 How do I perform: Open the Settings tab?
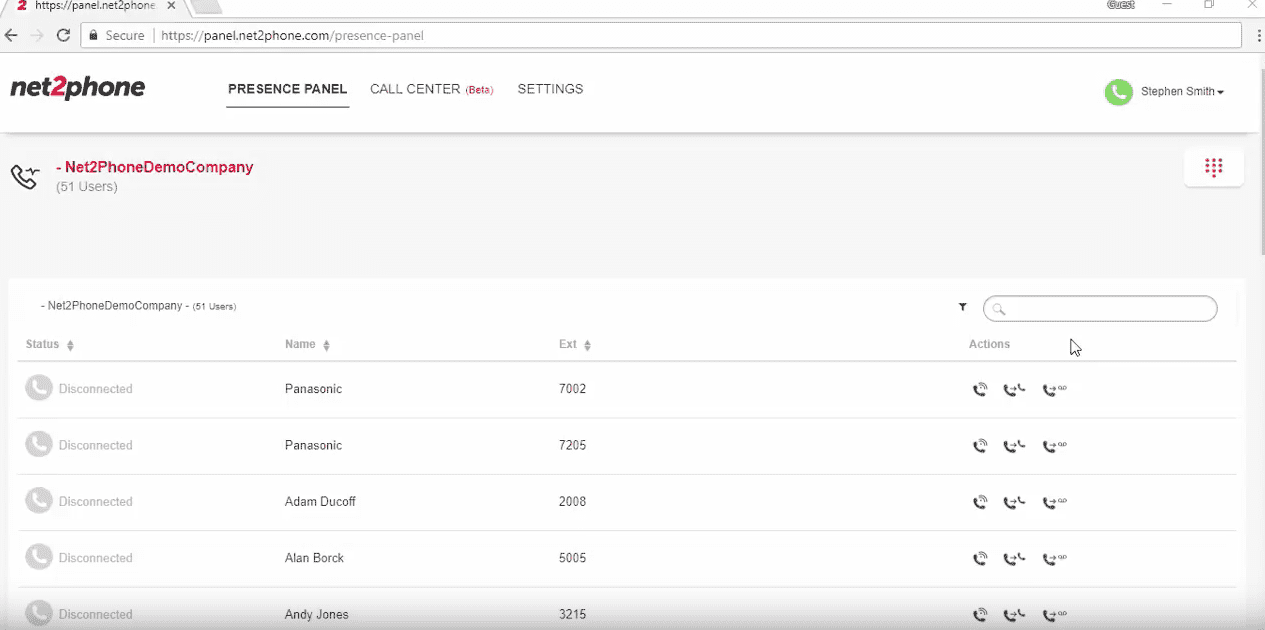point(550,90)
